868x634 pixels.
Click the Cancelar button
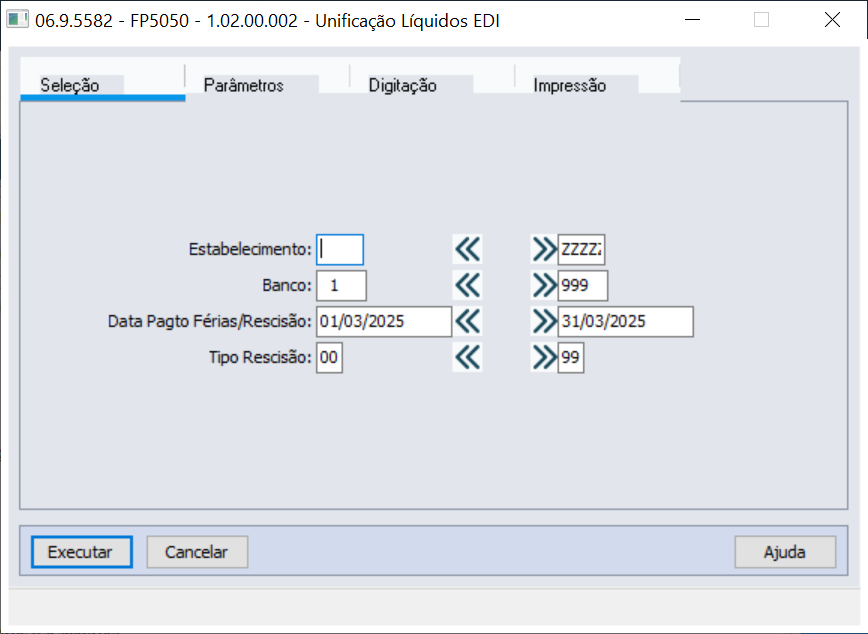click(x=197, y=551)
